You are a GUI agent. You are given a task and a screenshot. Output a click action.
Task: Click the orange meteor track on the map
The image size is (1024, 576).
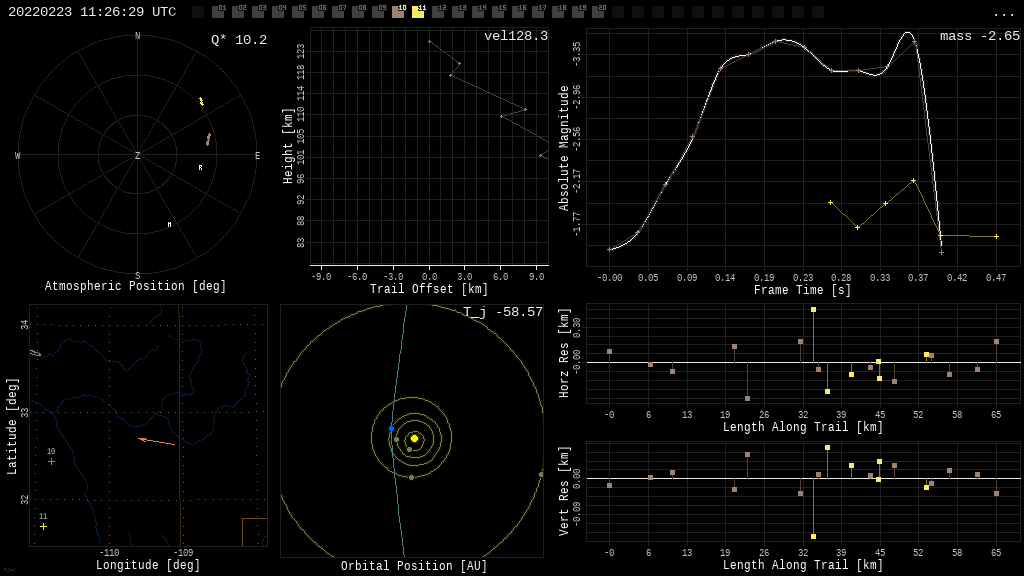click(x=157, y=441)
